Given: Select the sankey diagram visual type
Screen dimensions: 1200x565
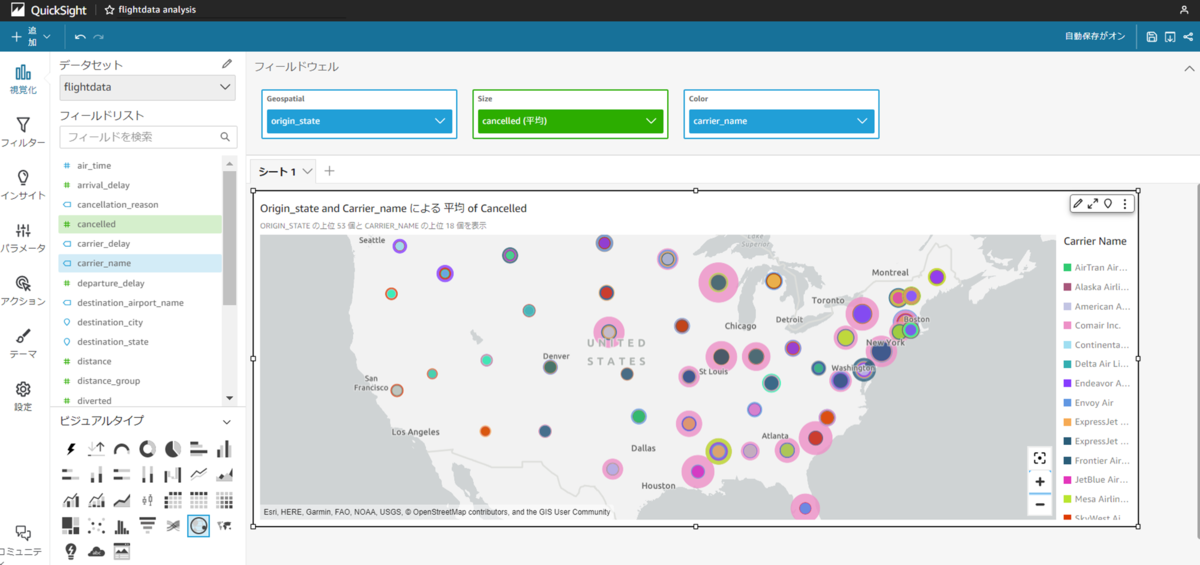Looking at the screenshot, I should [x=172, y=524].
